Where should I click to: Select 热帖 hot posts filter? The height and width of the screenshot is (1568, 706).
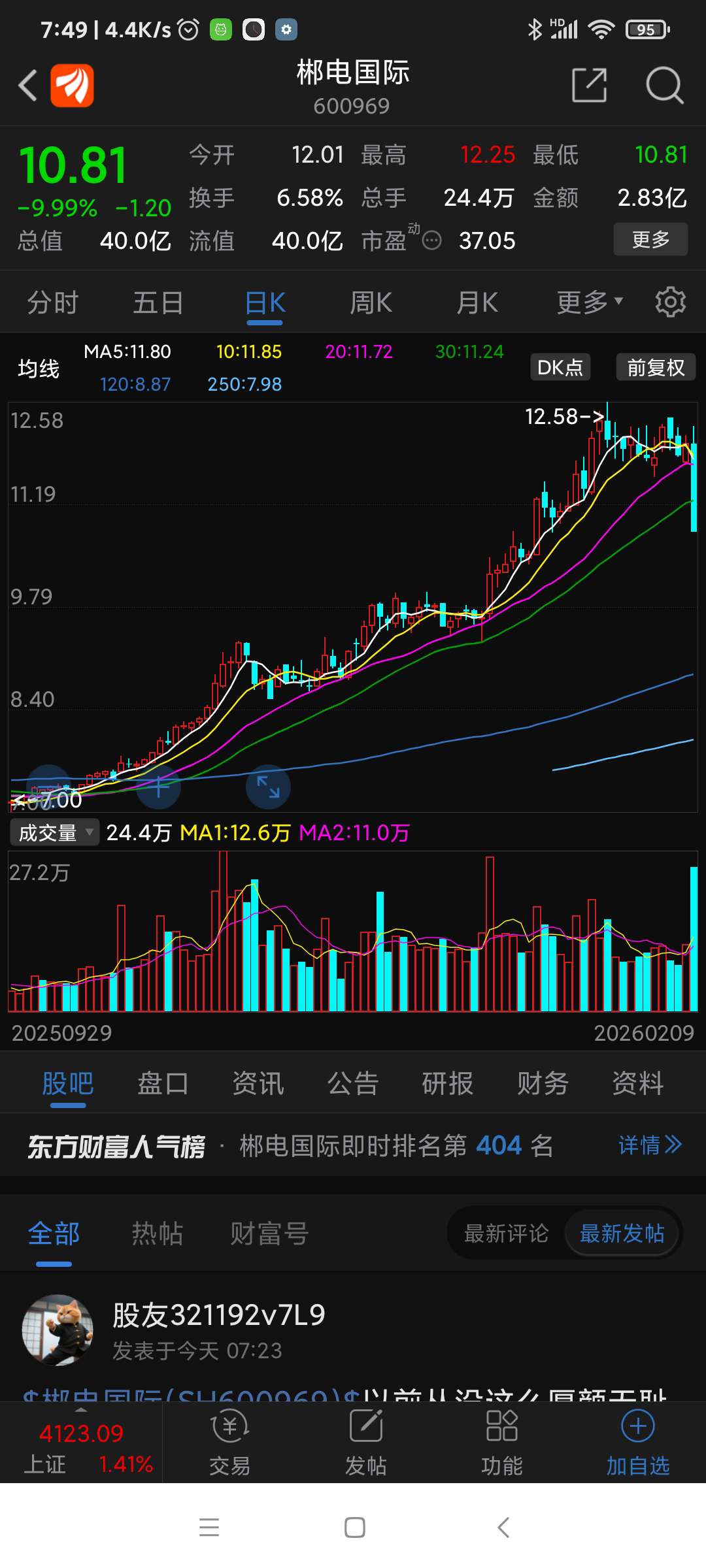(x=158, y=1233)
